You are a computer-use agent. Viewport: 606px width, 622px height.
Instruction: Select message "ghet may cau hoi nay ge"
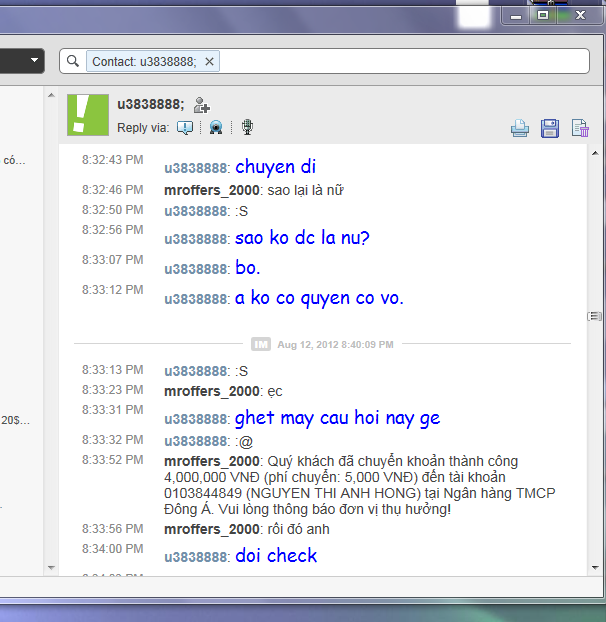338,418
